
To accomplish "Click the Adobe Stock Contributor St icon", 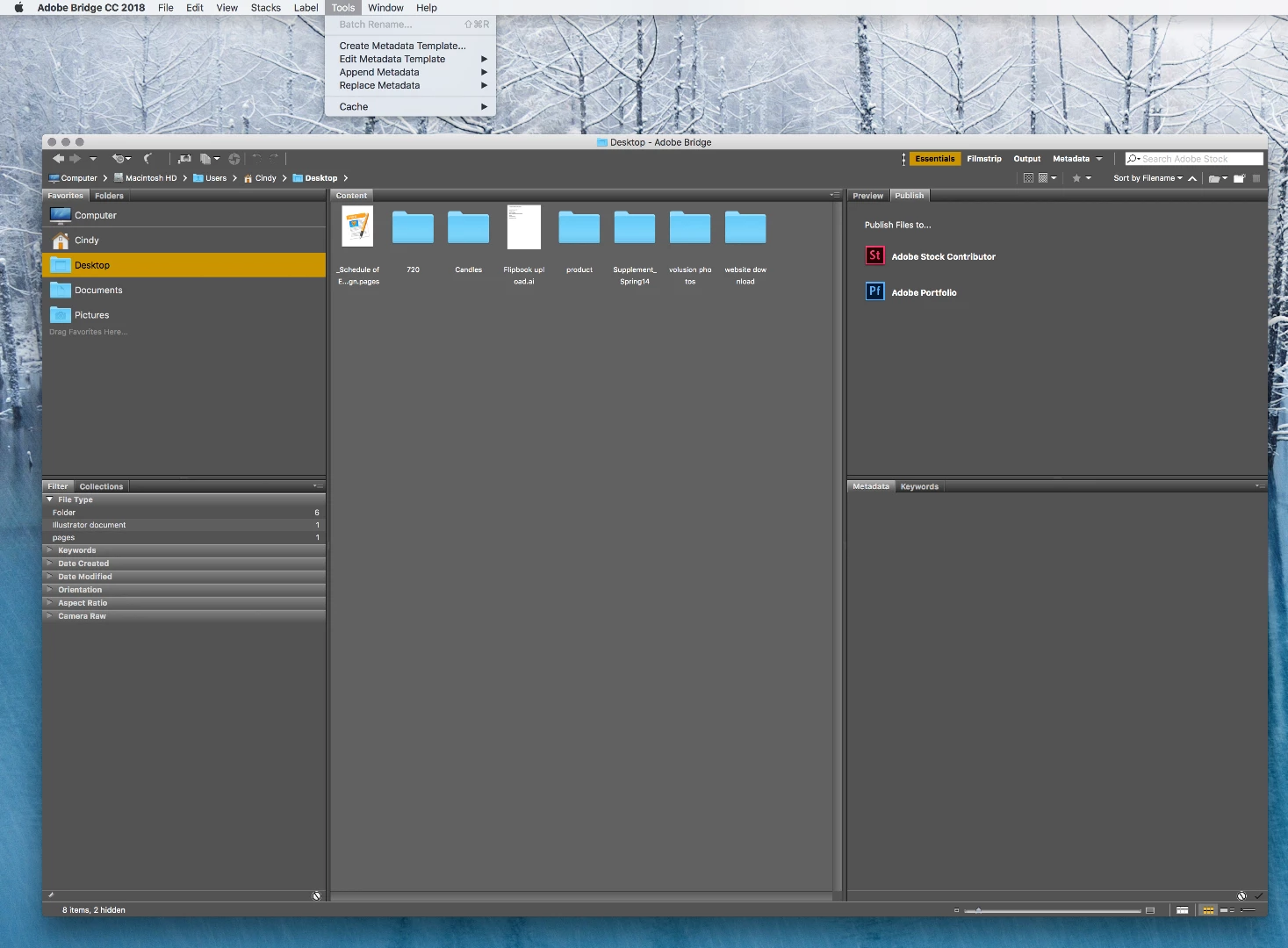I will tap(874, 255).
